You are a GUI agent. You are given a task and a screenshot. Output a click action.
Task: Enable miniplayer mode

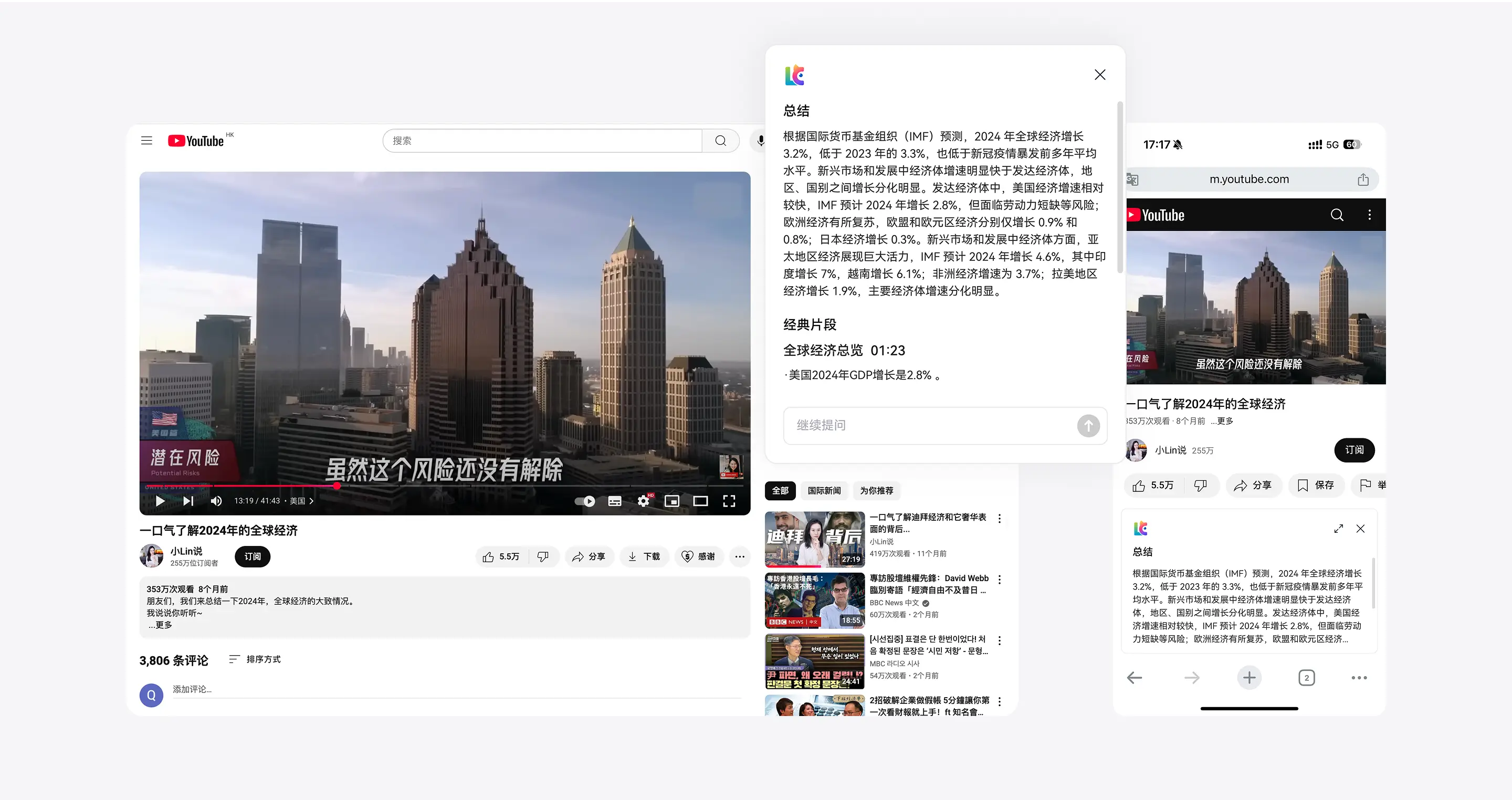671,501
